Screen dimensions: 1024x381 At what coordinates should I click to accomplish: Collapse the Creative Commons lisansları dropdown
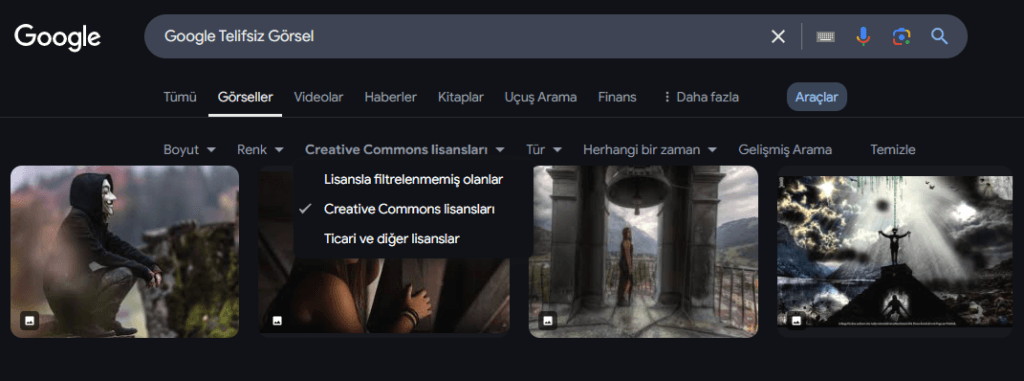405,150
